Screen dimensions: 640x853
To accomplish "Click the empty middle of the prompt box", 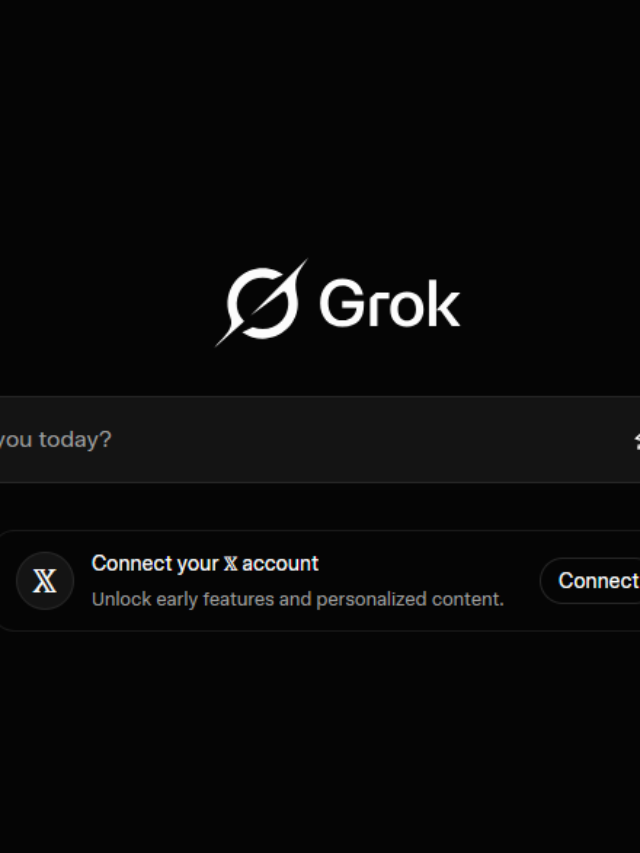I will point(350,440).
